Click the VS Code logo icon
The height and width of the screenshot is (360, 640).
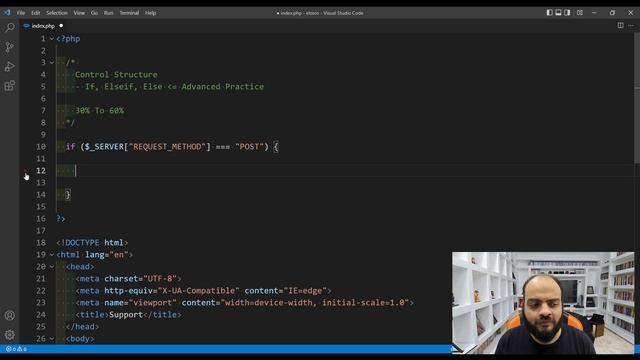pyautogui.click(x=7, y=13)
